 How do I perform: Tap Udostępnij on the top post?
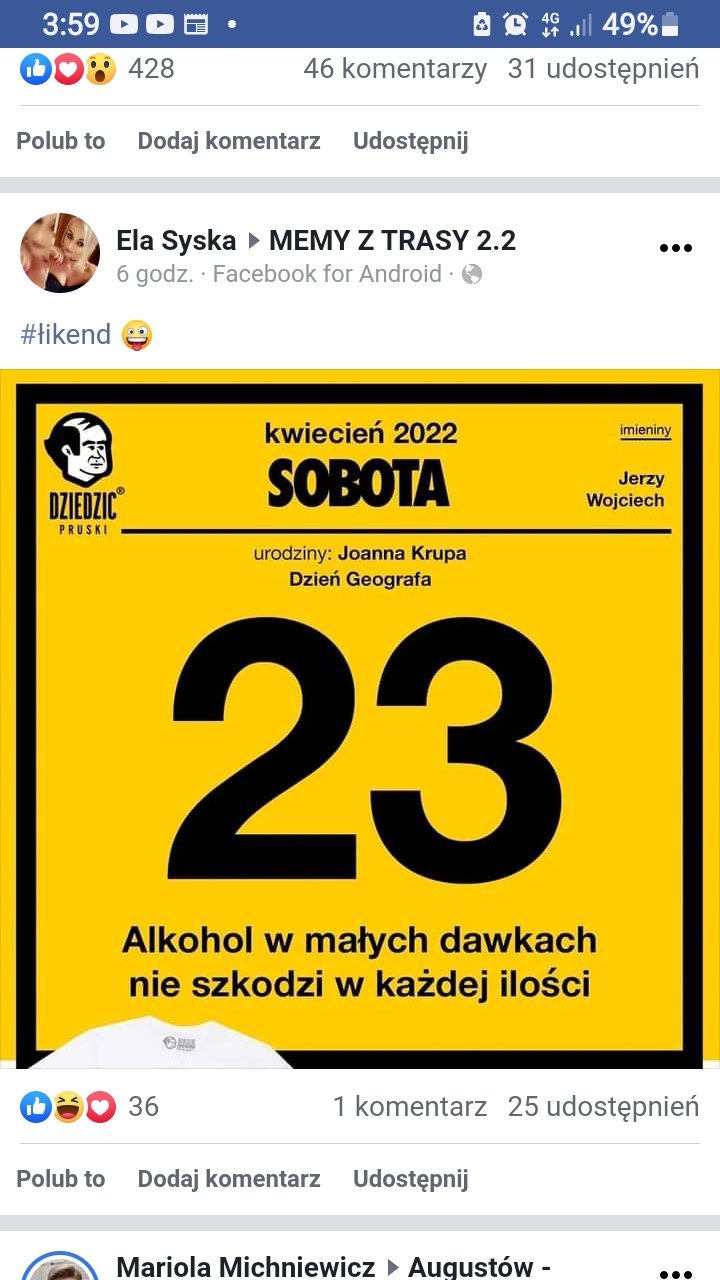(x=411, y=141)
